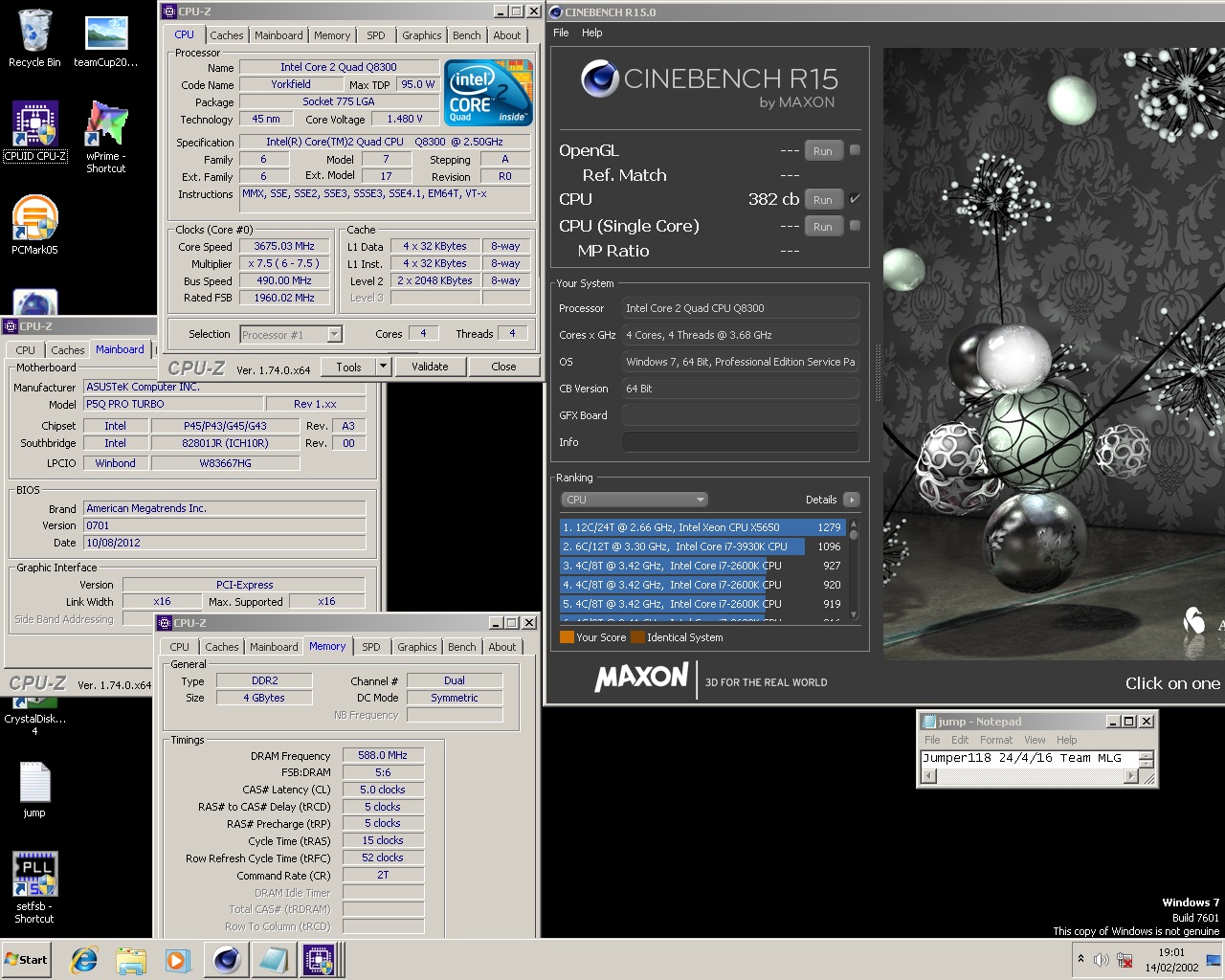Select the i7-3930K ranking entry

point(702,546)
